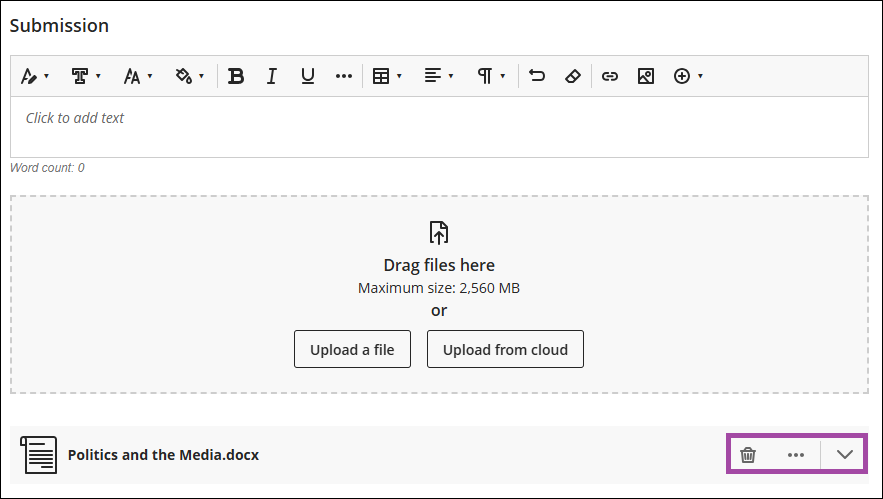Click the Politics and the Media.docx filename

pos(163,455)
